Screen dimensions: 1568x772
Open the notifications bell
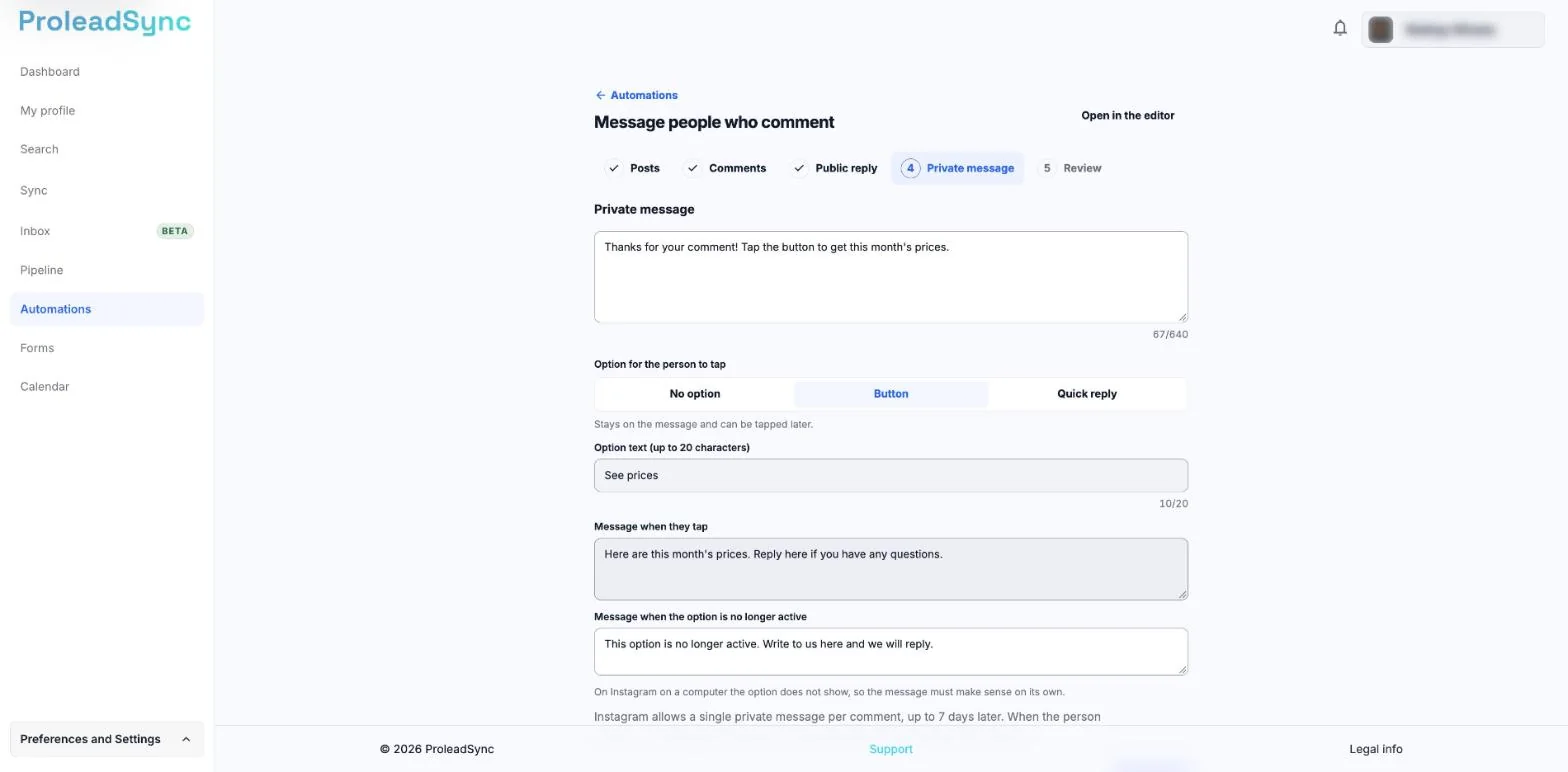1340,28
